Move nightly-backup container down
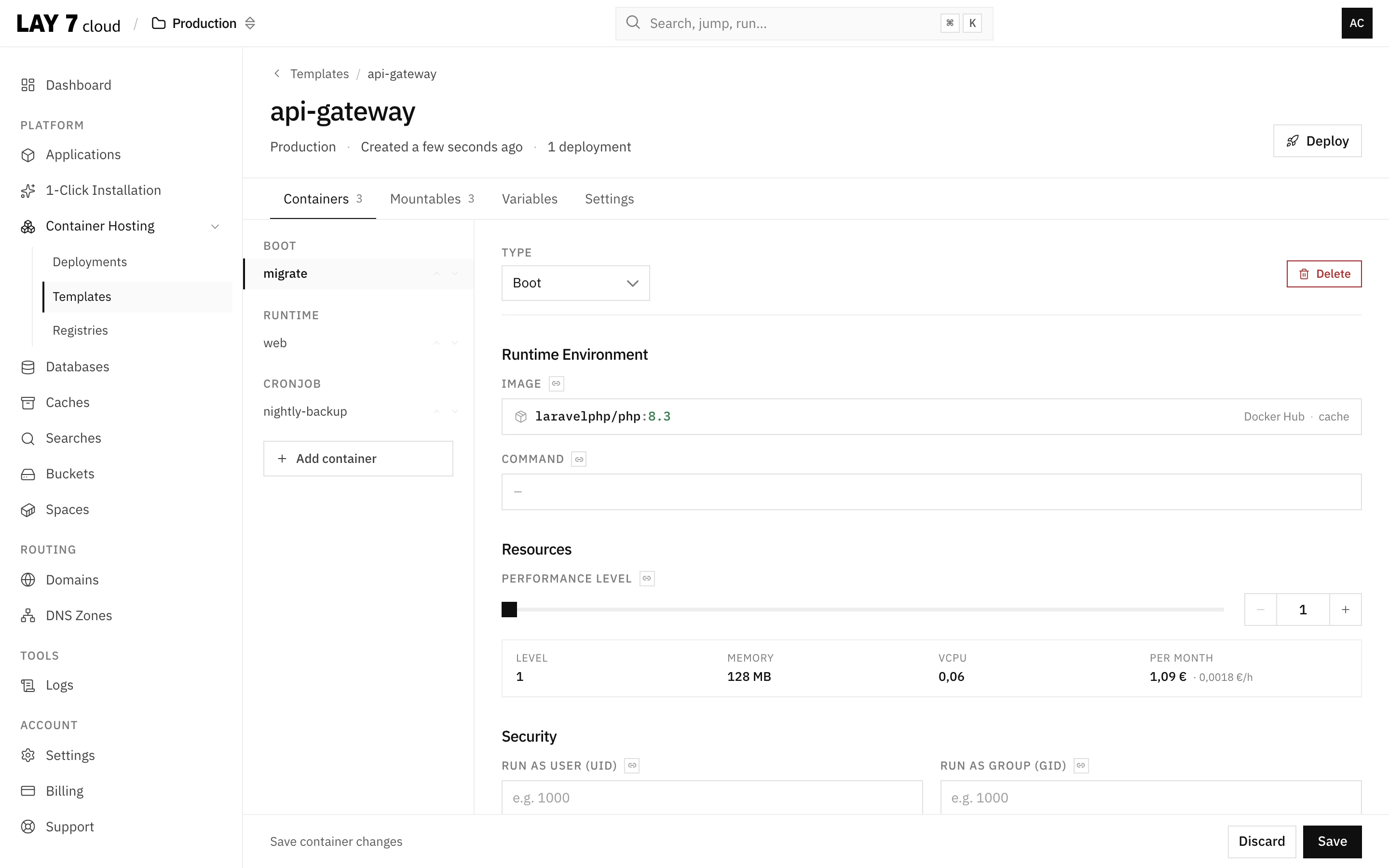Screen dimensions: 1389x868 (x=455, y=411)
